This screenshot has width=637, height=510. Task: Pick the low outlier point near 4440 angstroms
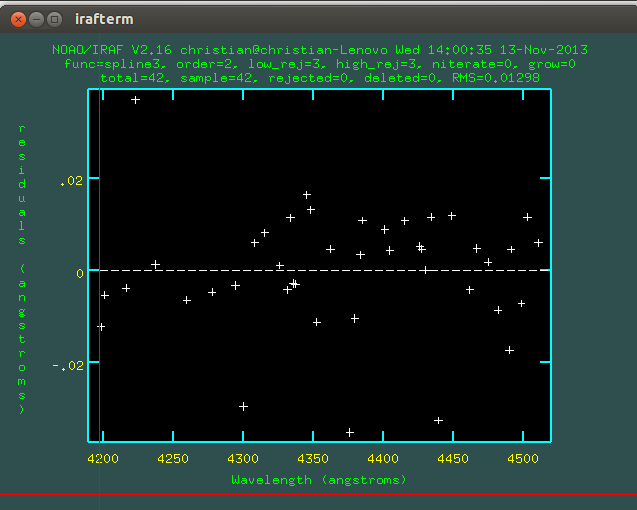[x=438, y=420]
